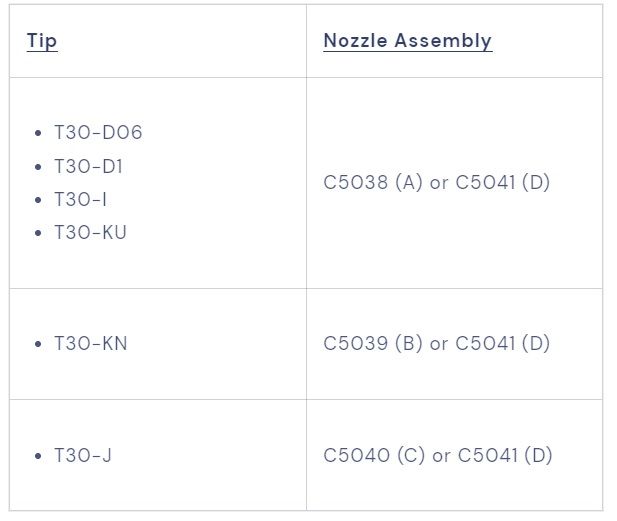Click the bullet before T30-KU
Image resolution: width=617 pixels, height=521 pixels.
[x=38, y=232]
